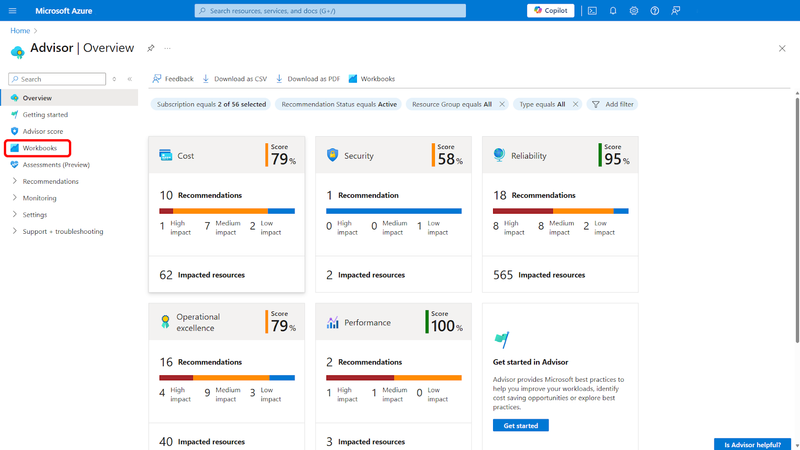View 16 Recommendations for Operational excellence

coord(201,362)
